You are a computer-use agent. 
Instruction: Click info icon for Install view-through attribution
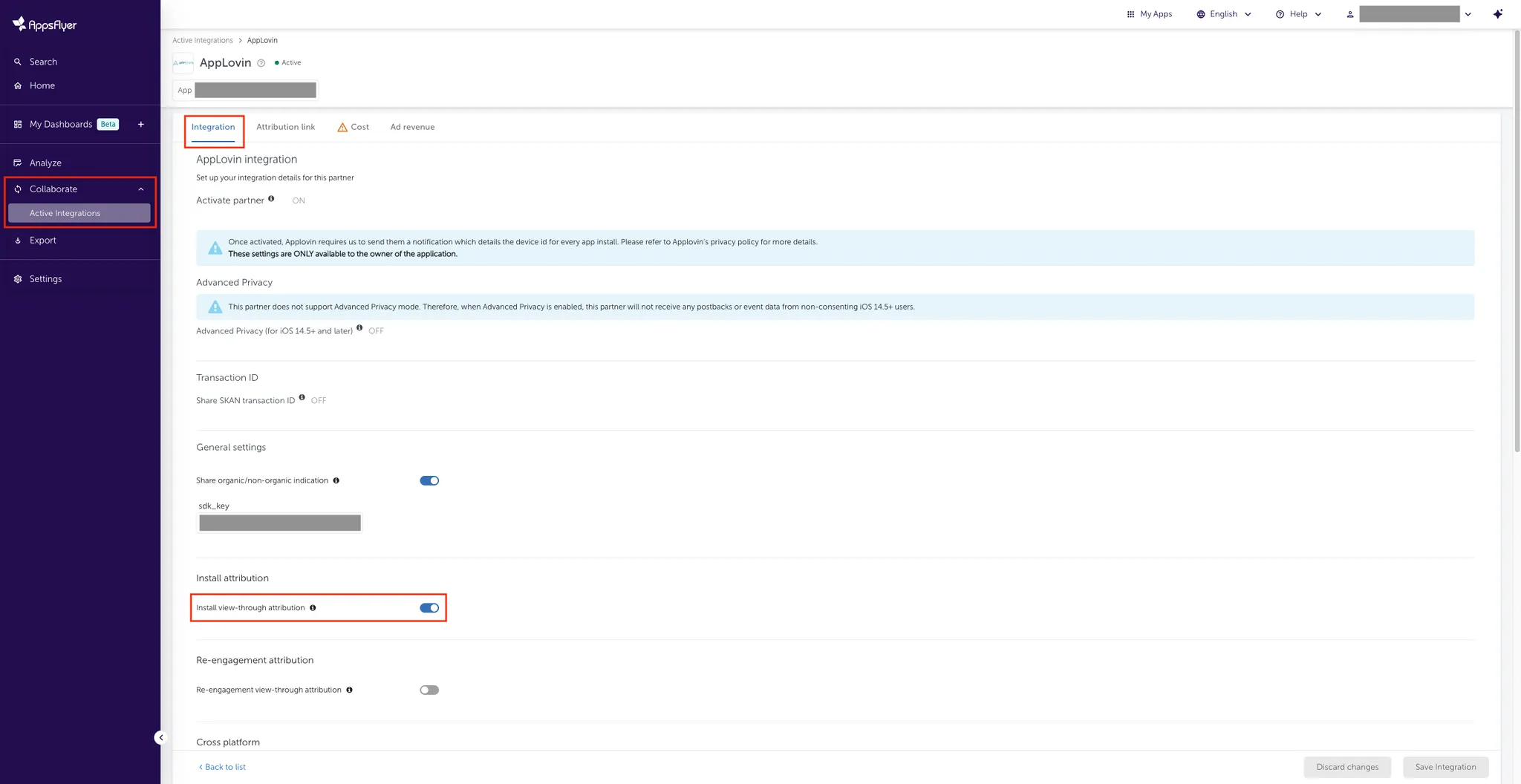pyautogui.click(x=313, y=607)
